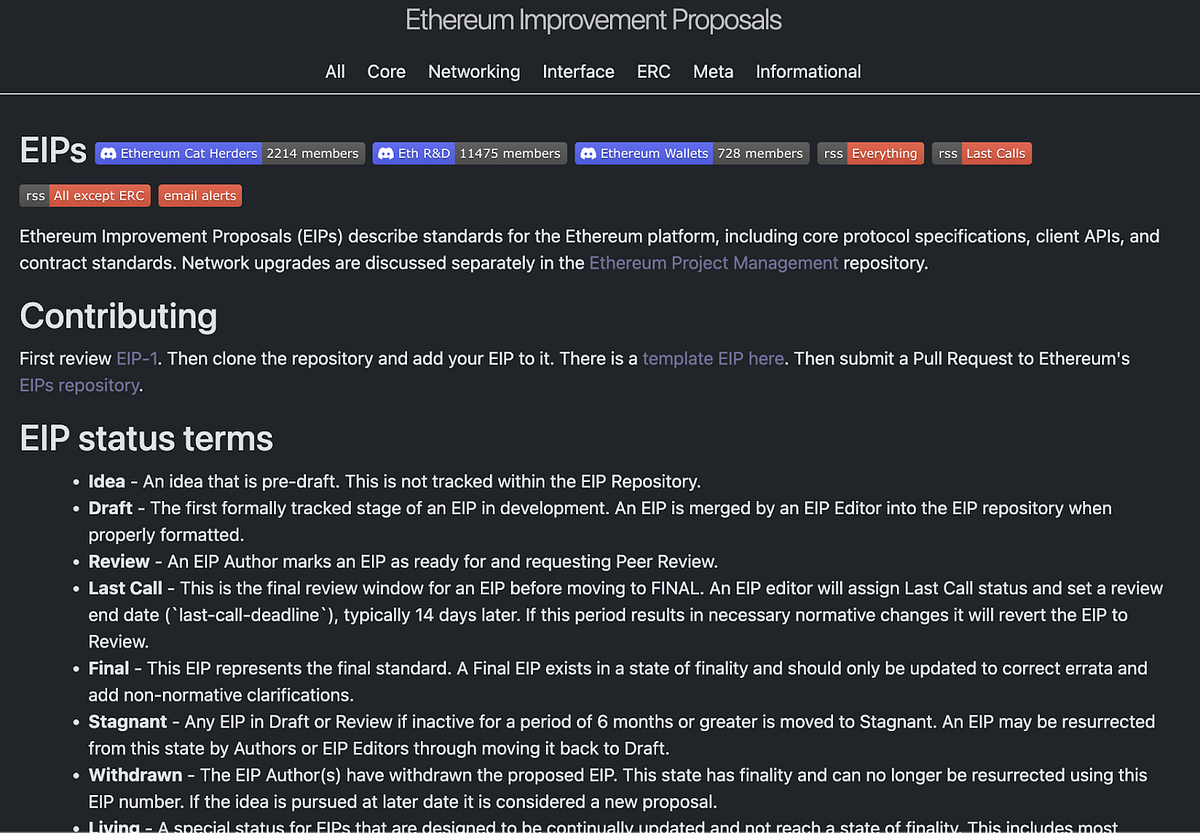Open the EIP-1 link
Image resolution: width=1200 pixels, height=833 pixels.
point(137,358)
